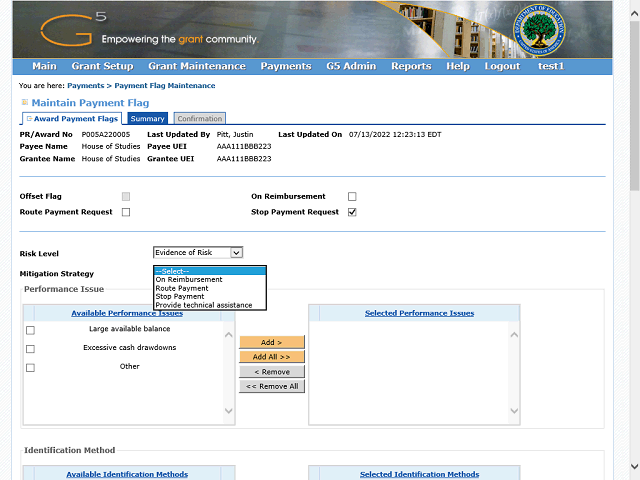Click icon beside Maintain Payment Flag title
This screenshot has height=480, width=640.
24,102
